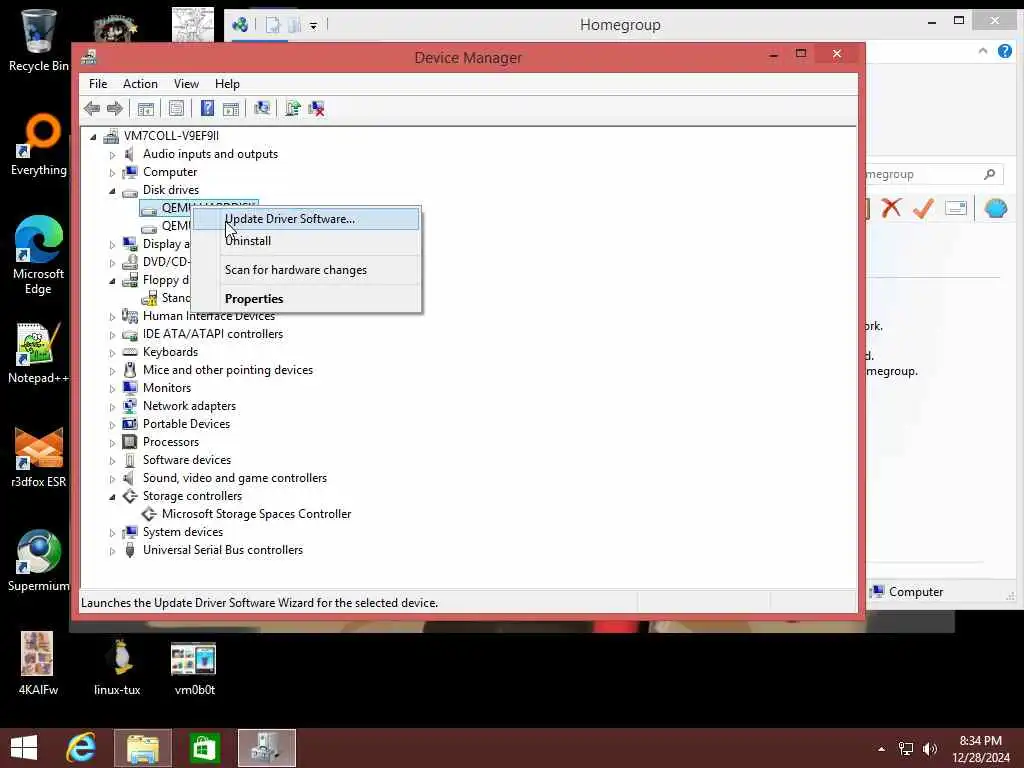Select Sound, video and game controllers
The image size is (1024, 768).
[235, 478]
